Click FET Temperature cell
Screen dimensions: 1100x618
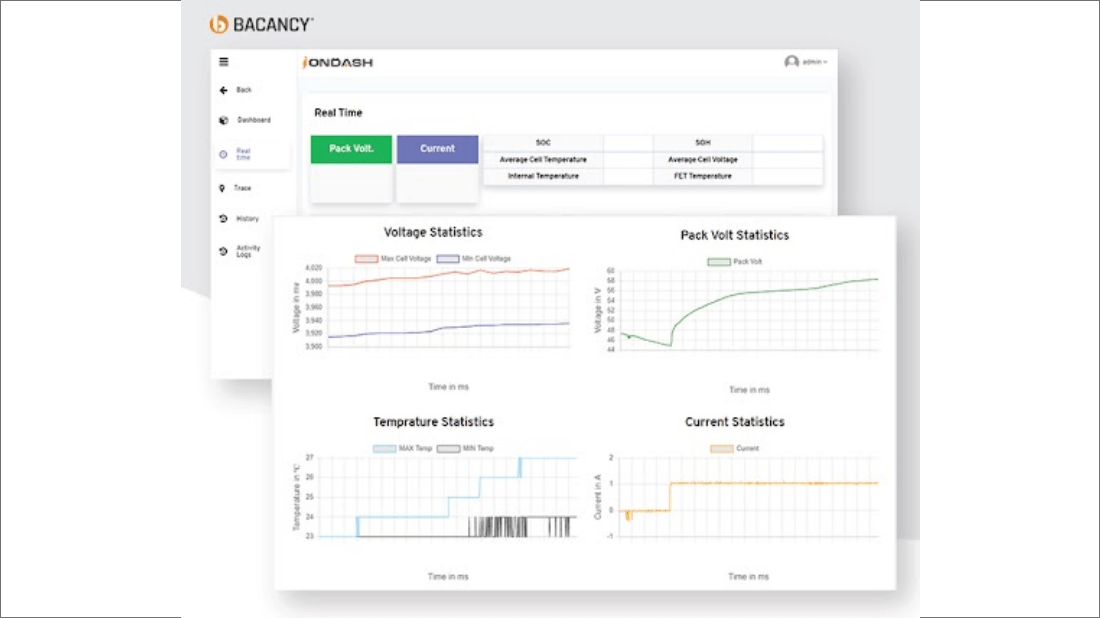point(703,176)
